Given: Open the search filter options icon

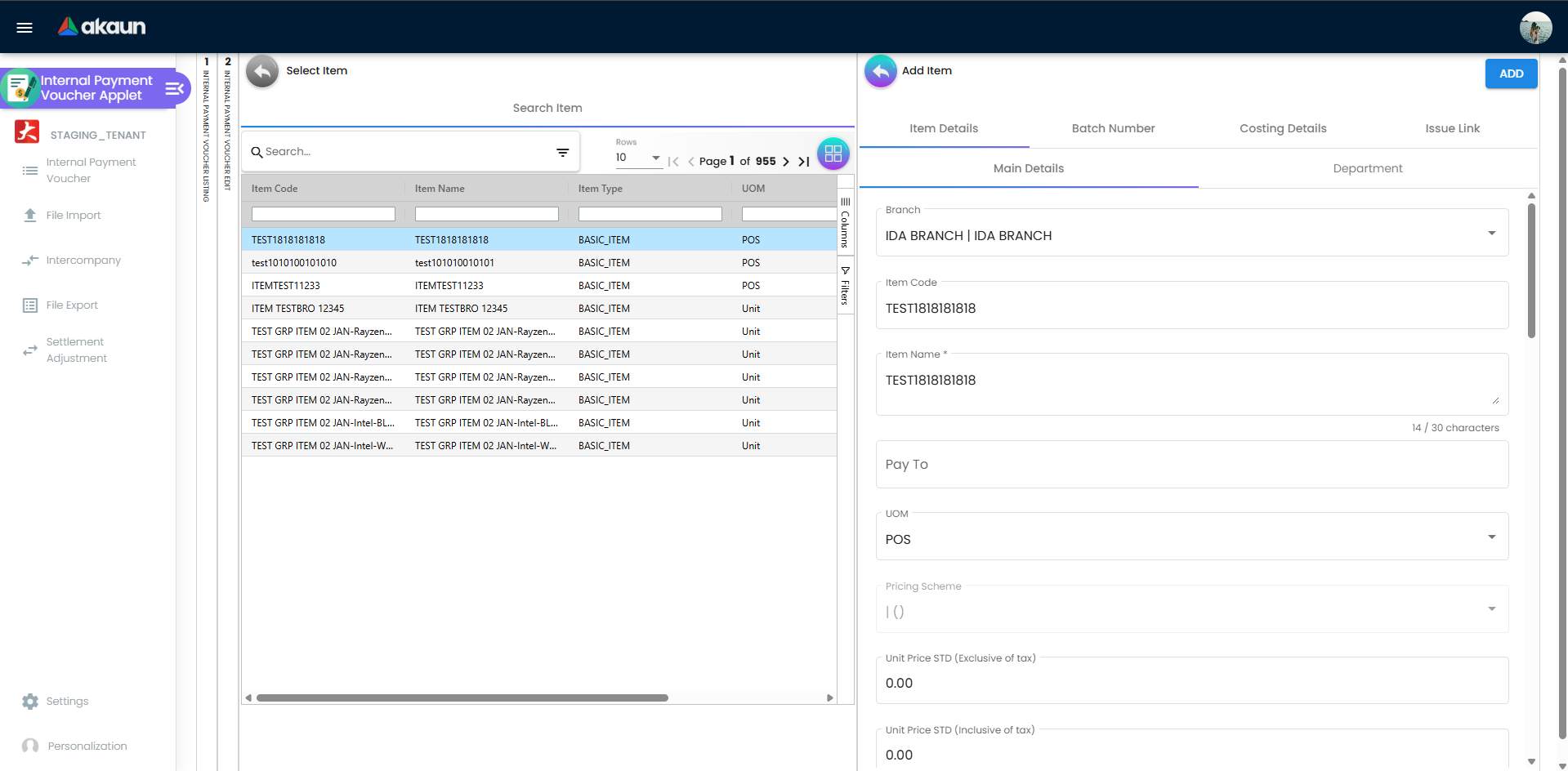Looking at the screenshot, I should point(562,152).
